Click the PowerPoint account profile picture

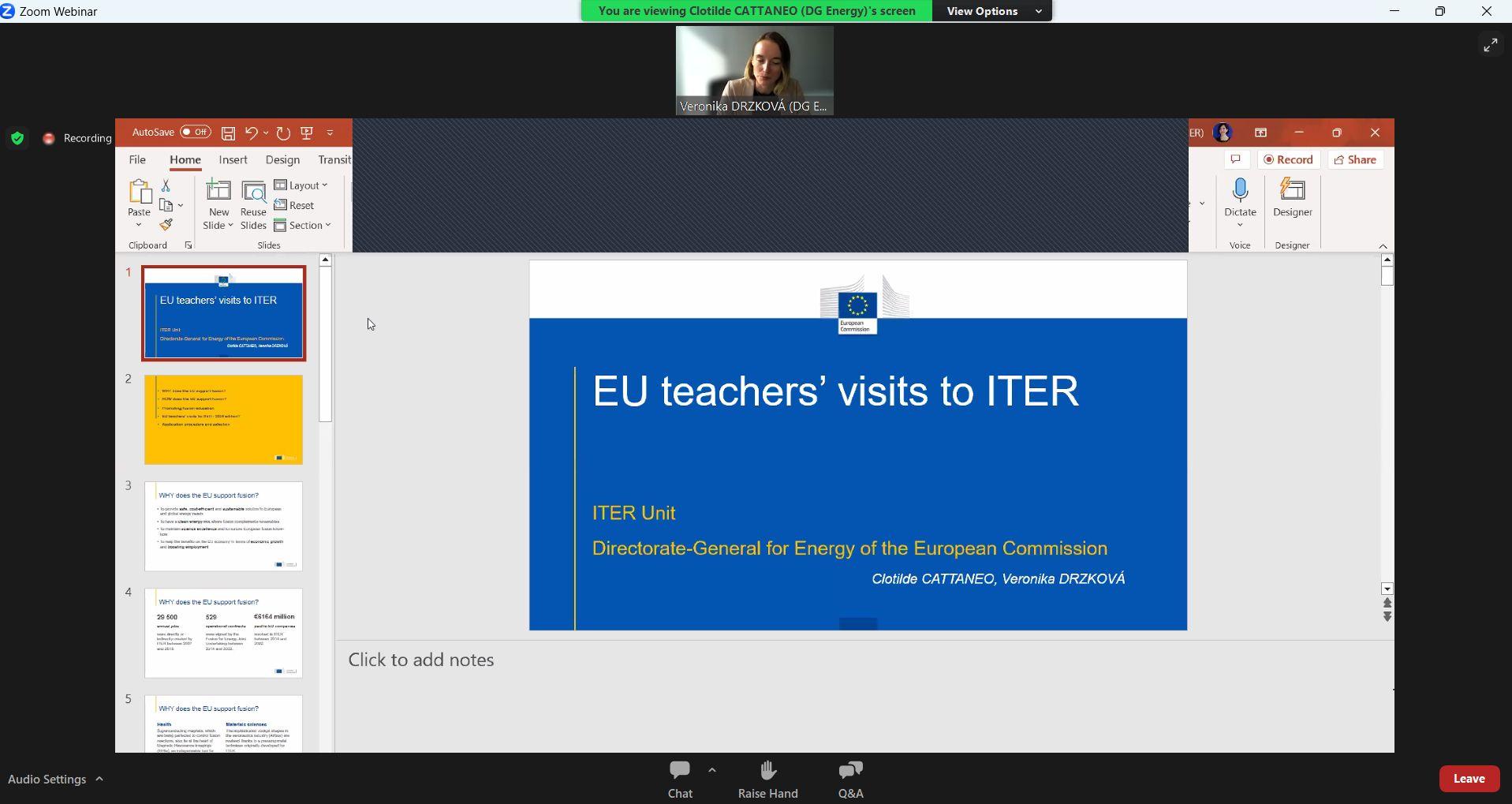[1223, 133]
